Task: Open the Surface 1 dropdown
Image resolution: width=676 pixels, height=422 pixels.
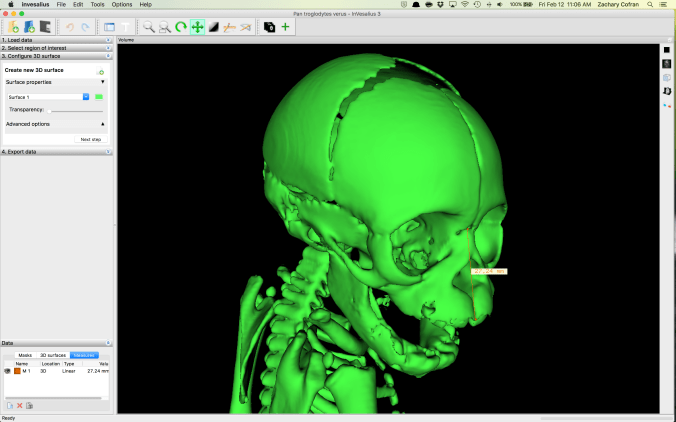Action: pyautogui.click(x=86, y=97)
